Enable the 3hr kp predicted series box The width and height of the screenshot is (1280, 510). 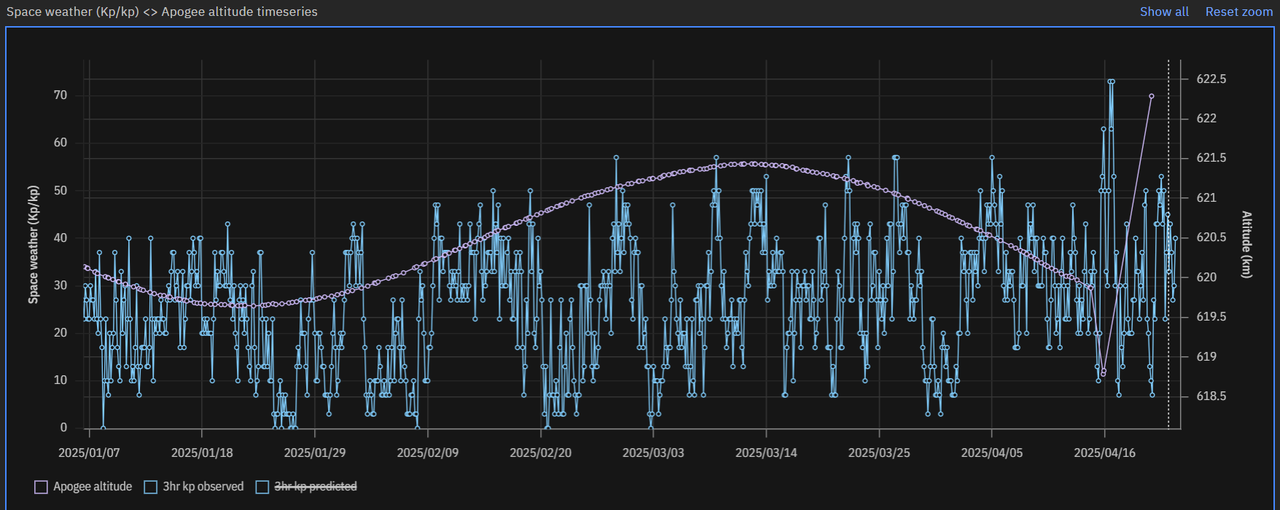pyautogui.click(x=262, y=487)
